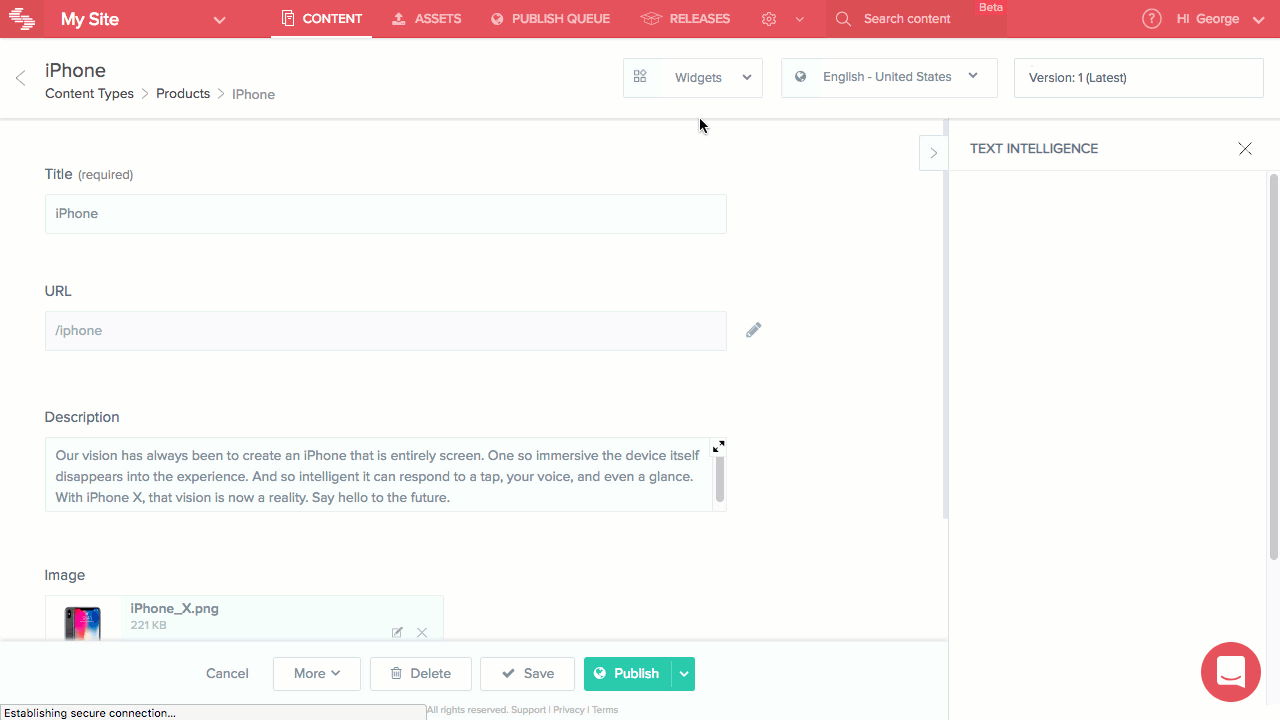Screen dimensions: 1280x720
Task: Open the More actions dropdown
Action: click(317, 674)
